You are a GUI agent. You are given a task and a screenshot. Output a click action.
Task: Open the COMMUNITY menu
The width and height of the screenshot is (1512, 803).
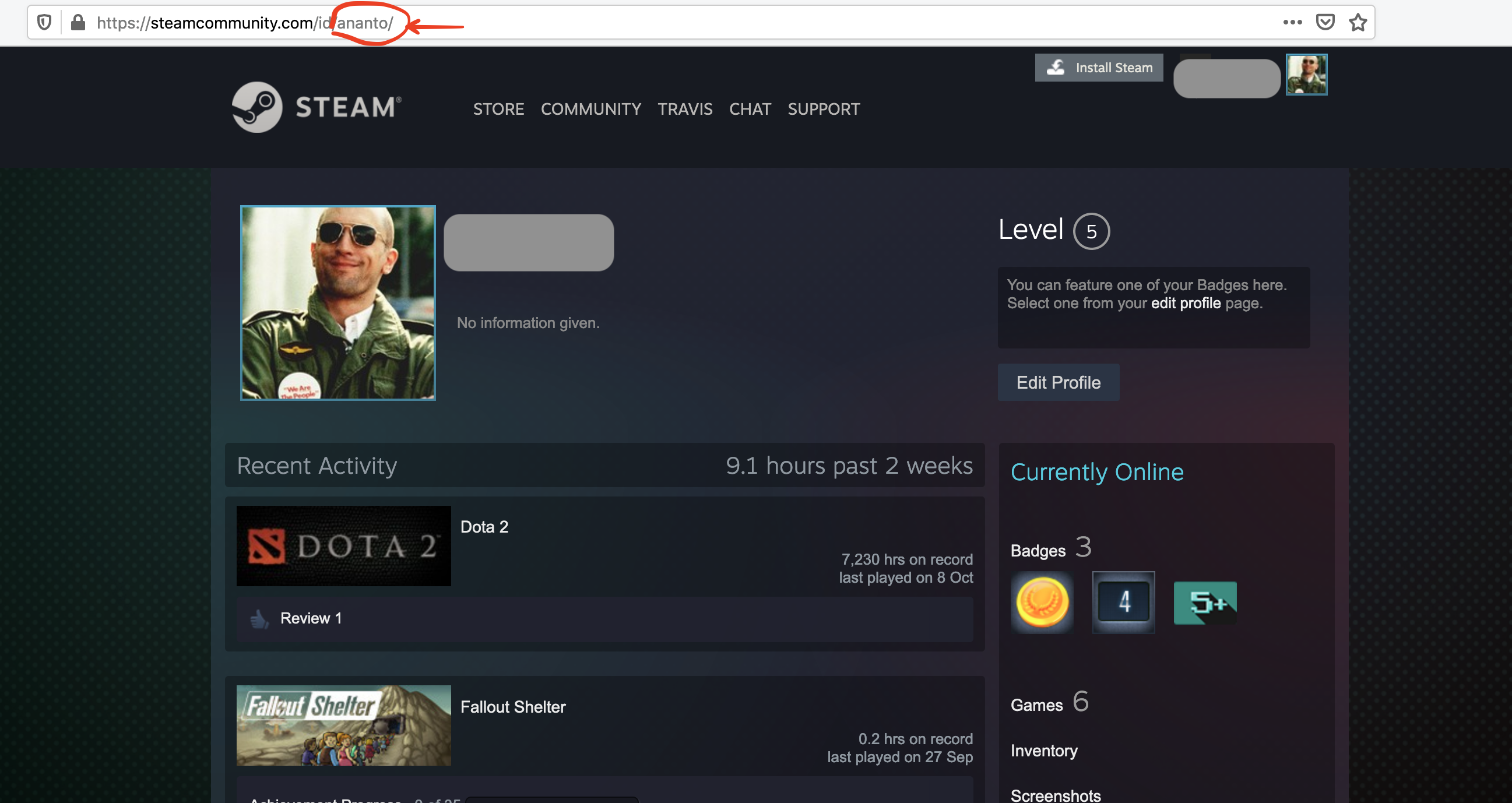(x=590, y=108)
